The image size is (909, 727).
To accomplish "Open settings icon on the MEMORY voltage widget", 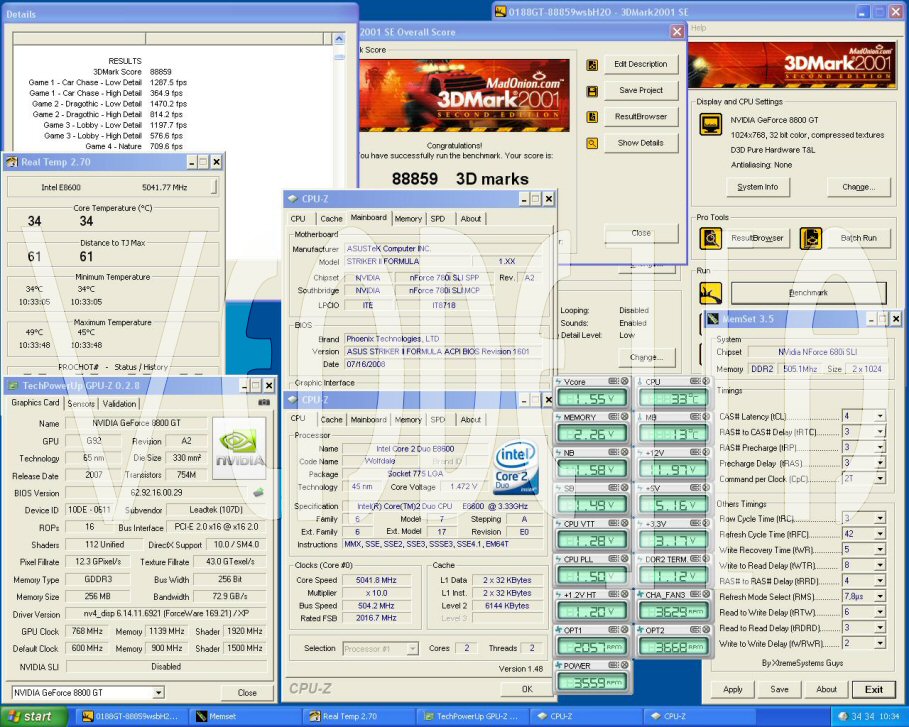I will pos(613,417).
